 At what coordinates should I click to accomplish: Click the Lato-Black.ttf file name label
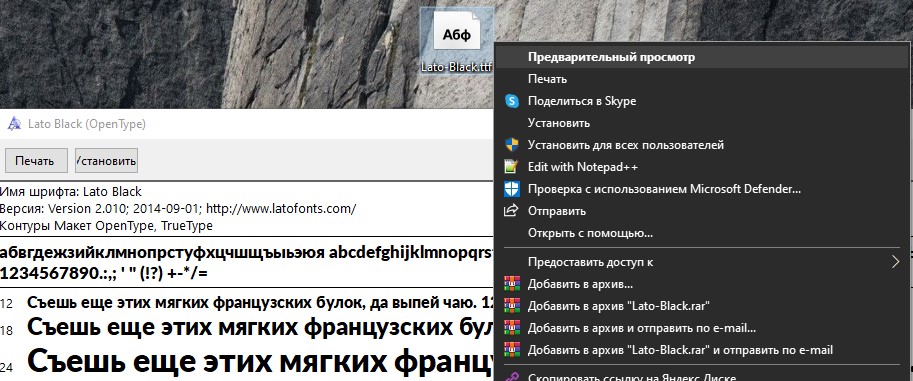456,67
